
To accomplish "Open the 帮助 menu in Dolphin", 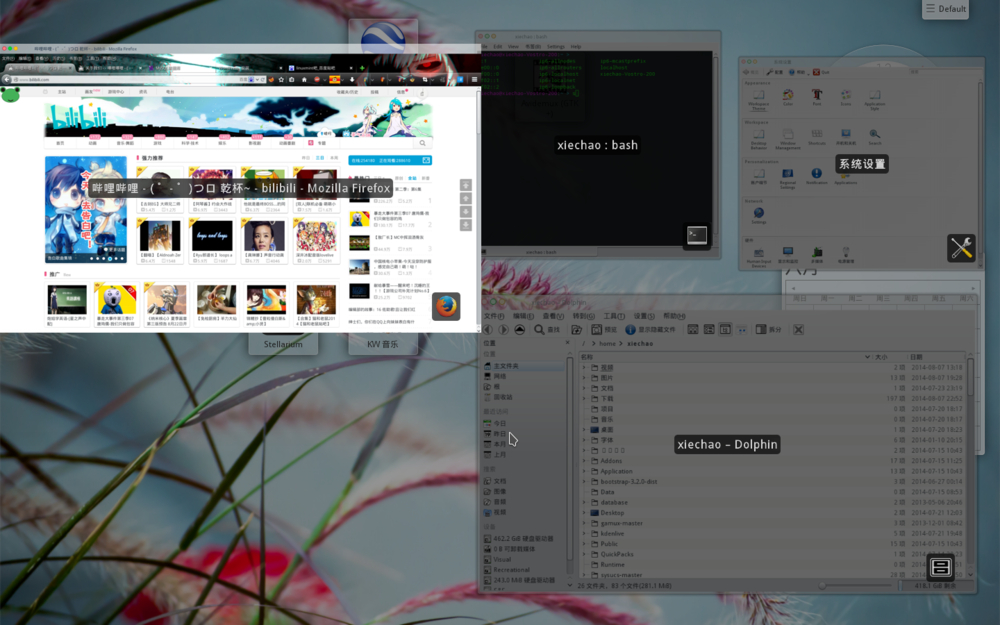I will pyautogui.click(x=674, y=316).
